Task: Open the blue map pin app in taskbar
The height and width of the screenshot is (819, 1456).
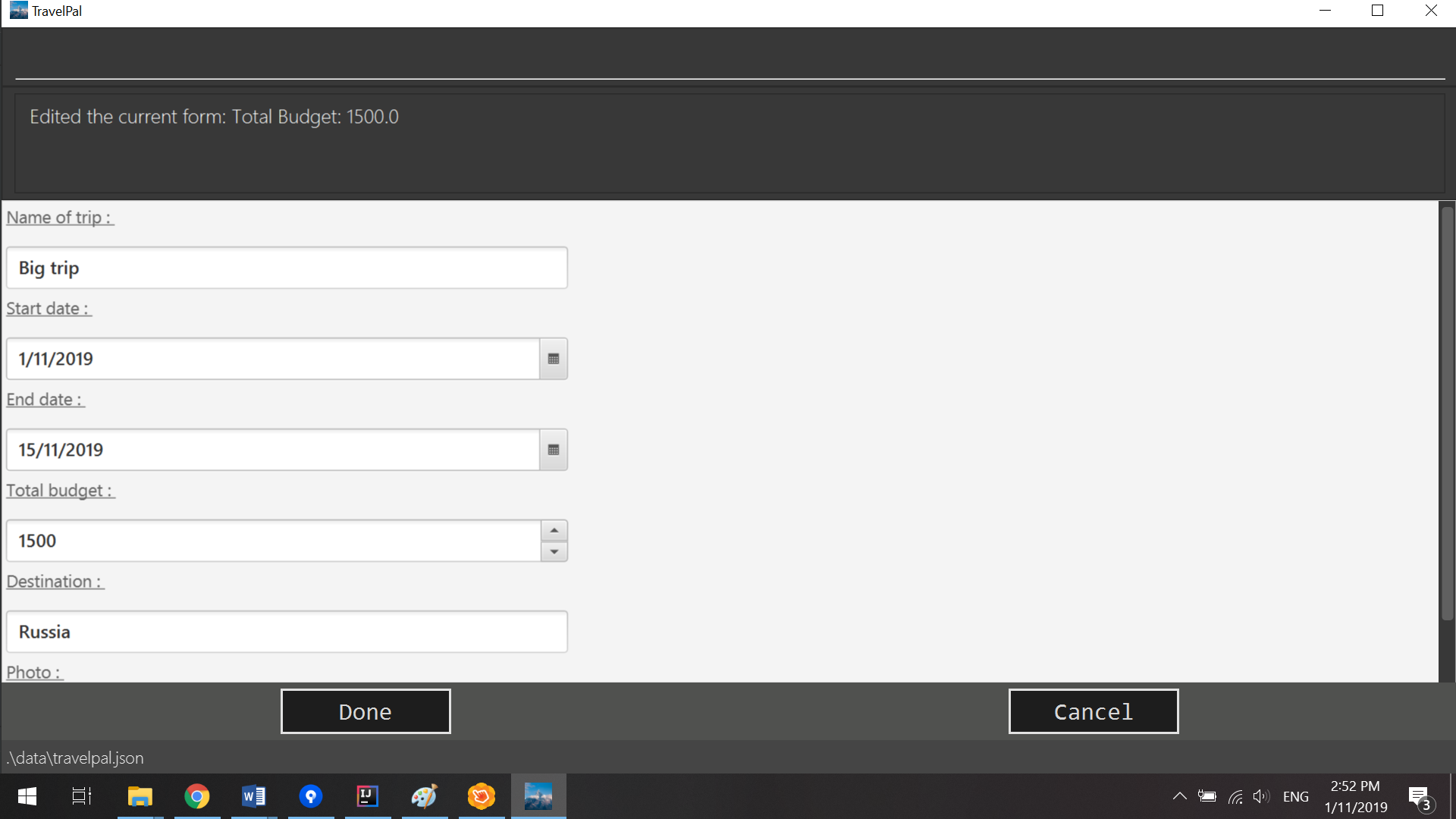Action: pos(311,796)
